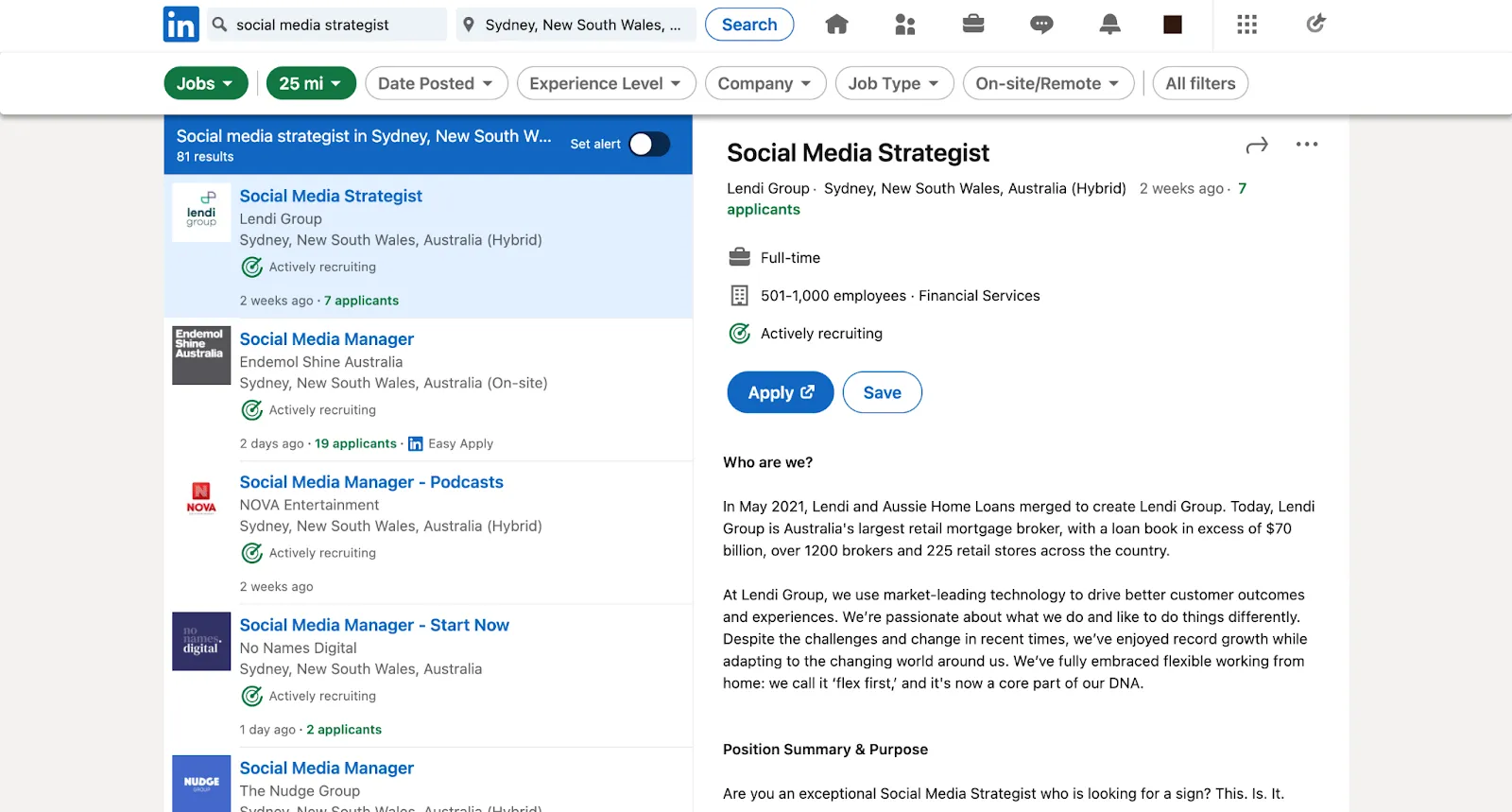
Task: Share the job with arrow icon
Action: click(x=1257, y=145)
